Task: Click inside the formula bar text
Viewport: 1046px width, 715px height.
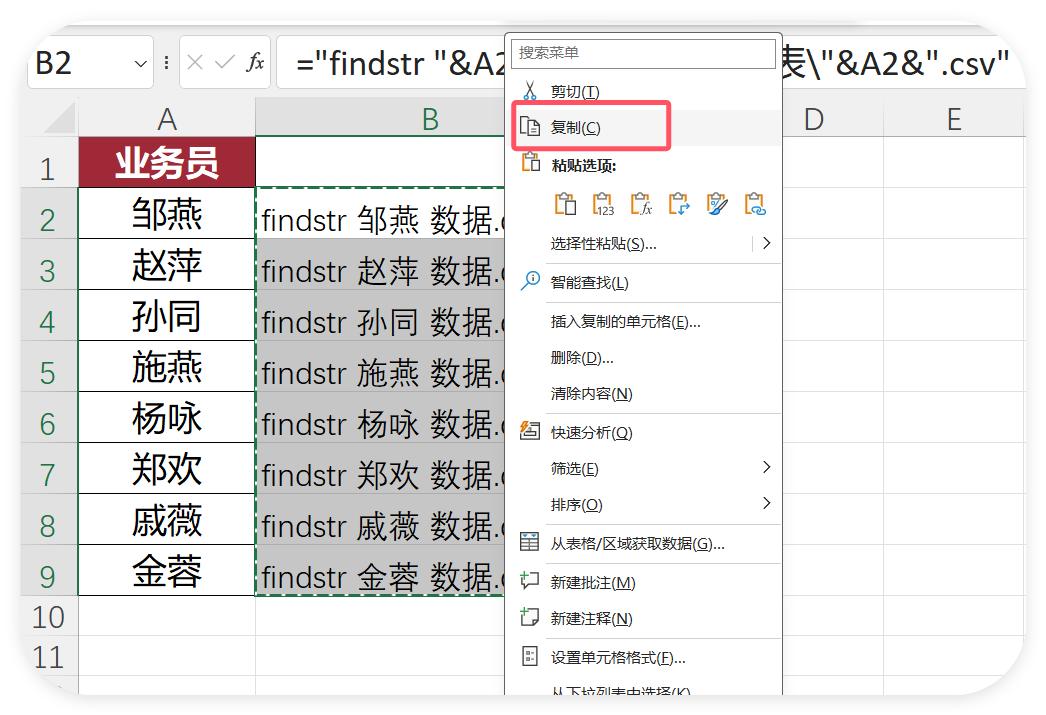Action: point(400,63)
